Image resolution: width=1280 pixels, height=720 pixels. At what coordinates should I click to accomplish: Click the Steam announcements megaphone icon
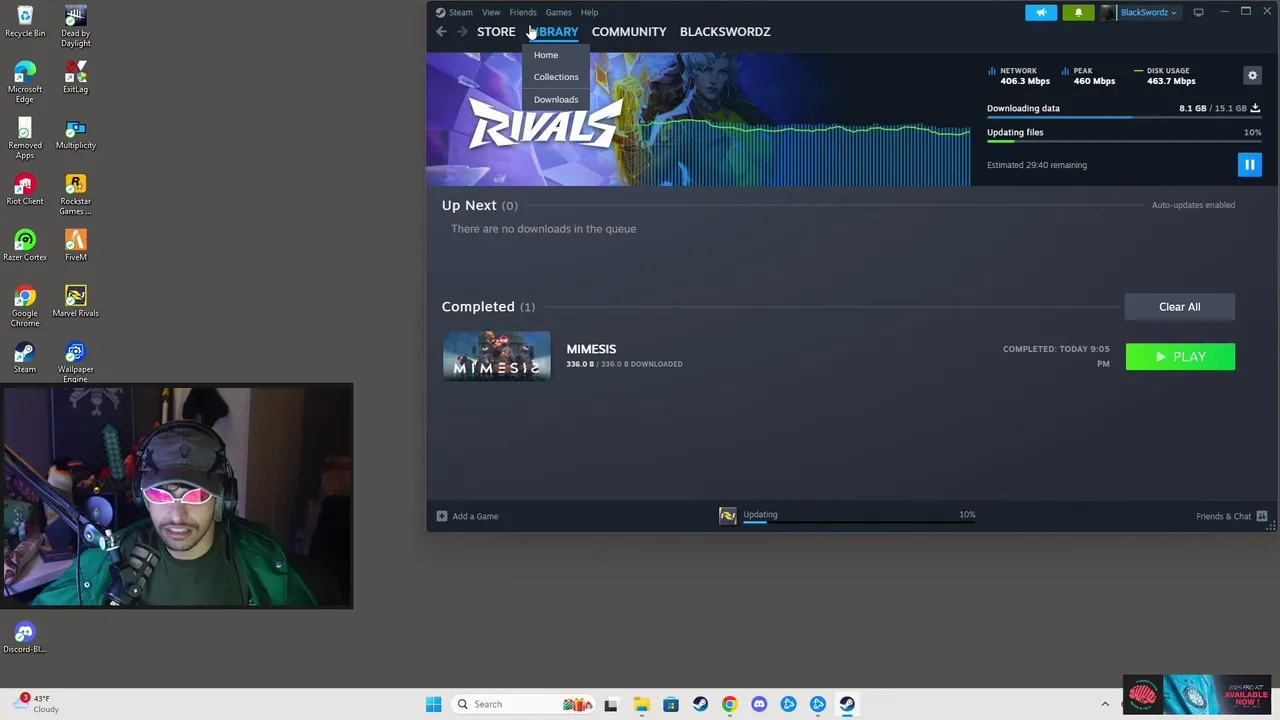tap(1040, 12)
